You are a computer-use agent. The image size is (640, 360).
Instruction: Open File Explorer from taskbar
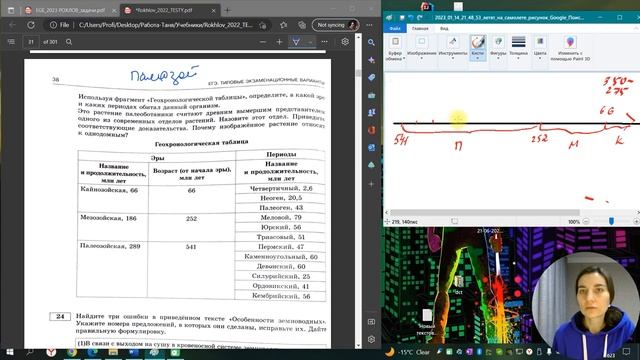point(113,352)
